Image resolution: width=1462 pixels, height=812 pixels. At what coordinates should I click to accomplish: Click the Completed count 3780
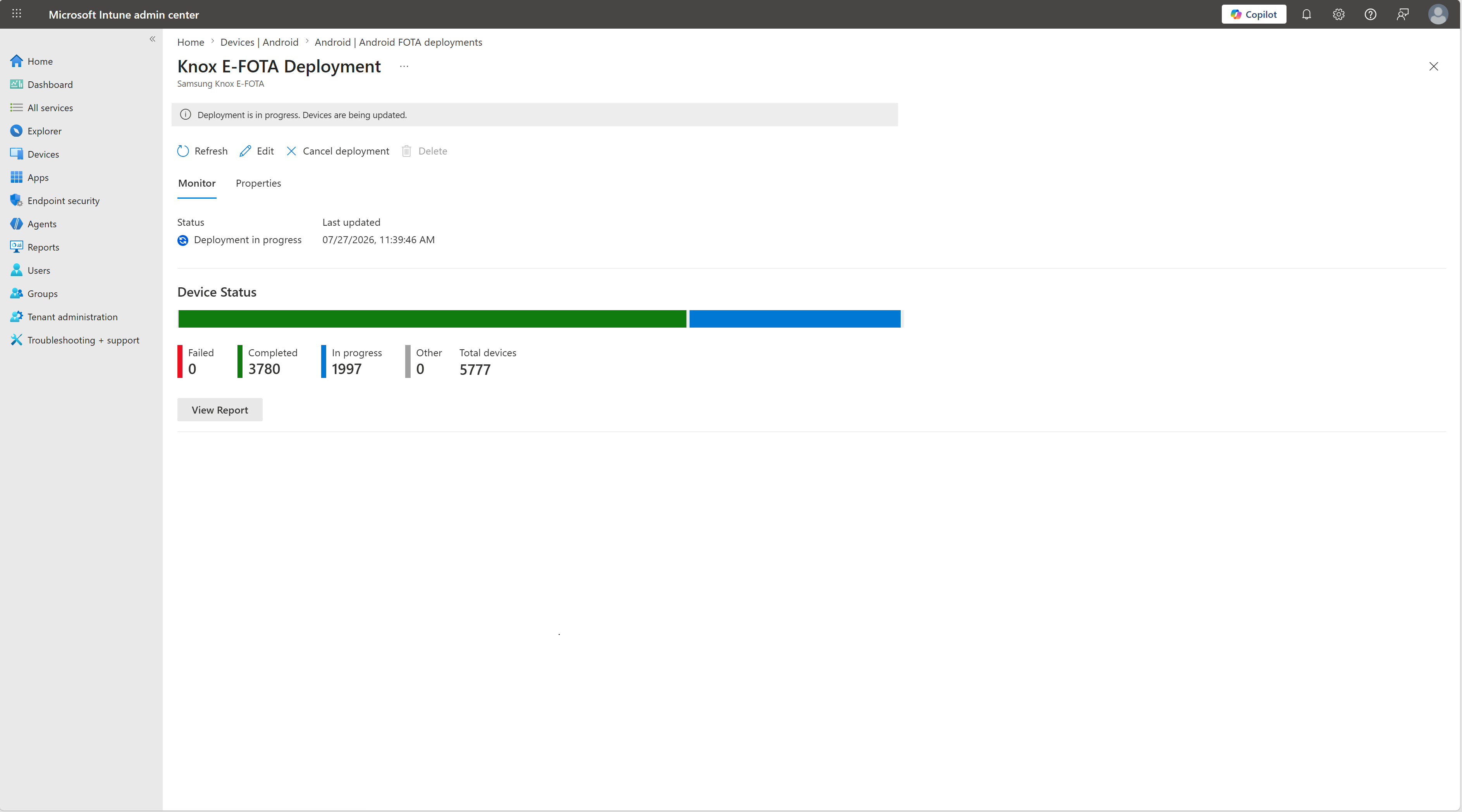(265, 369)
